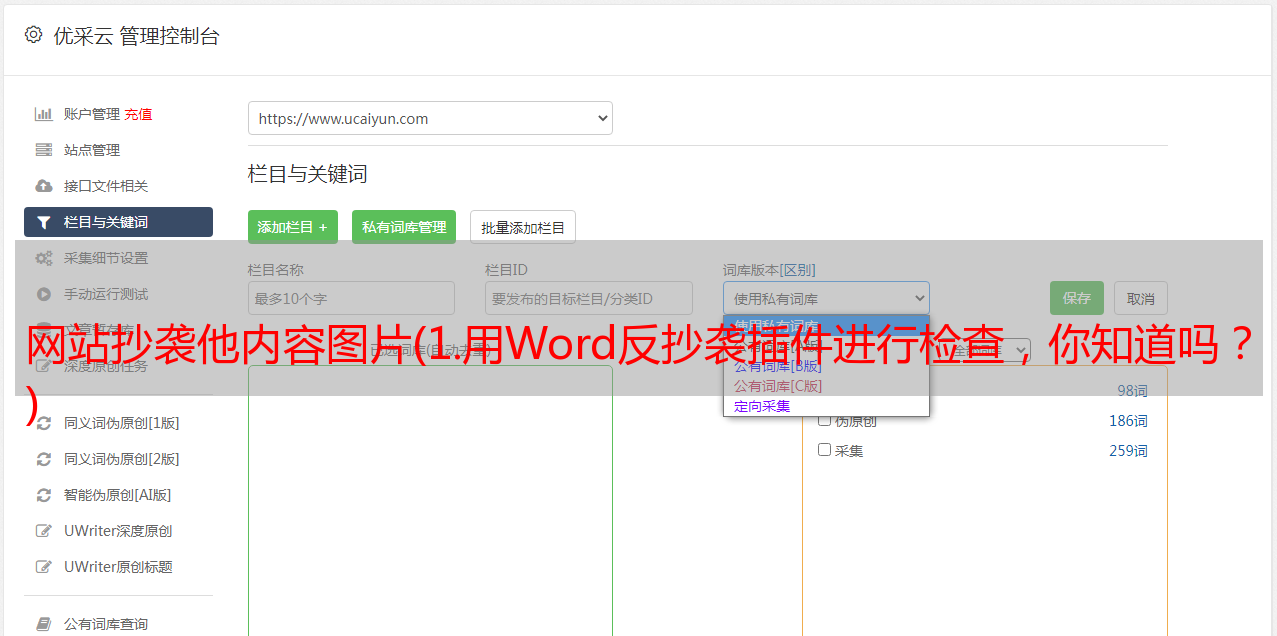Click the 259词 count
Image resolution: width=1277 pixels, height=636 pixels.
click(1128, 451)
